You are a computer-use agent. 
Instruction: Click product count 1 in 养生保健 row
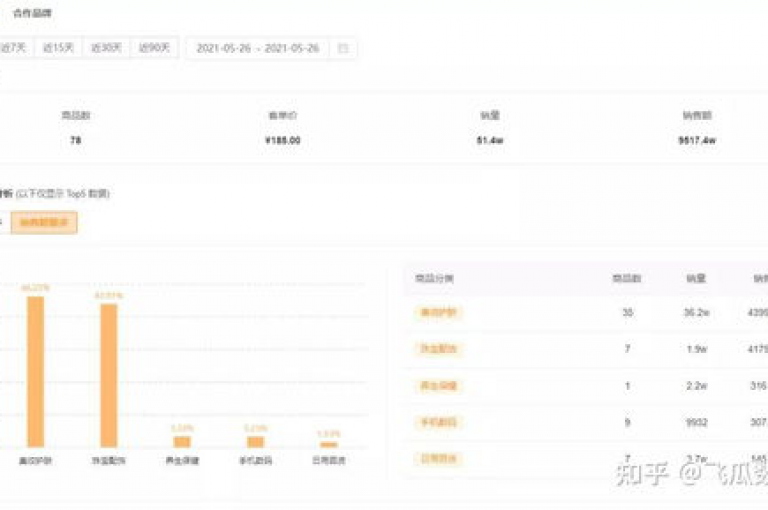pos(627,386)
